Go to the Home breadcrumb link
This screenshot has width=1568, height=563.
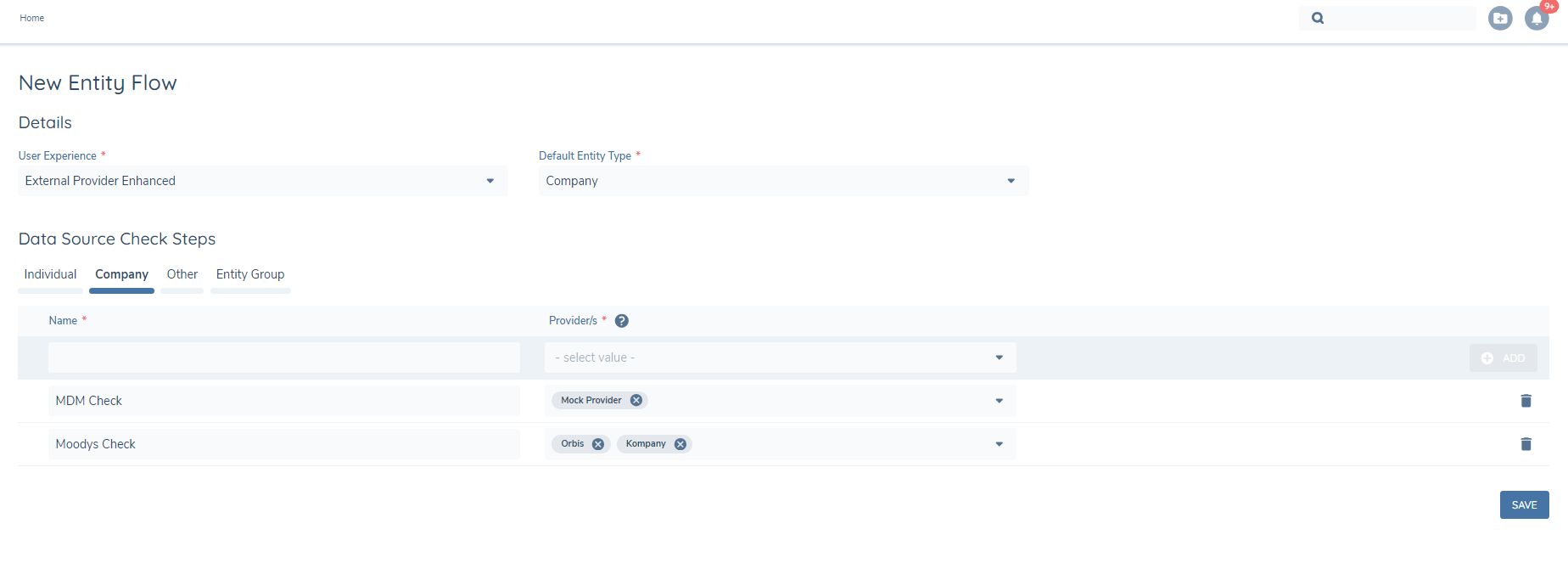(32, 18)
